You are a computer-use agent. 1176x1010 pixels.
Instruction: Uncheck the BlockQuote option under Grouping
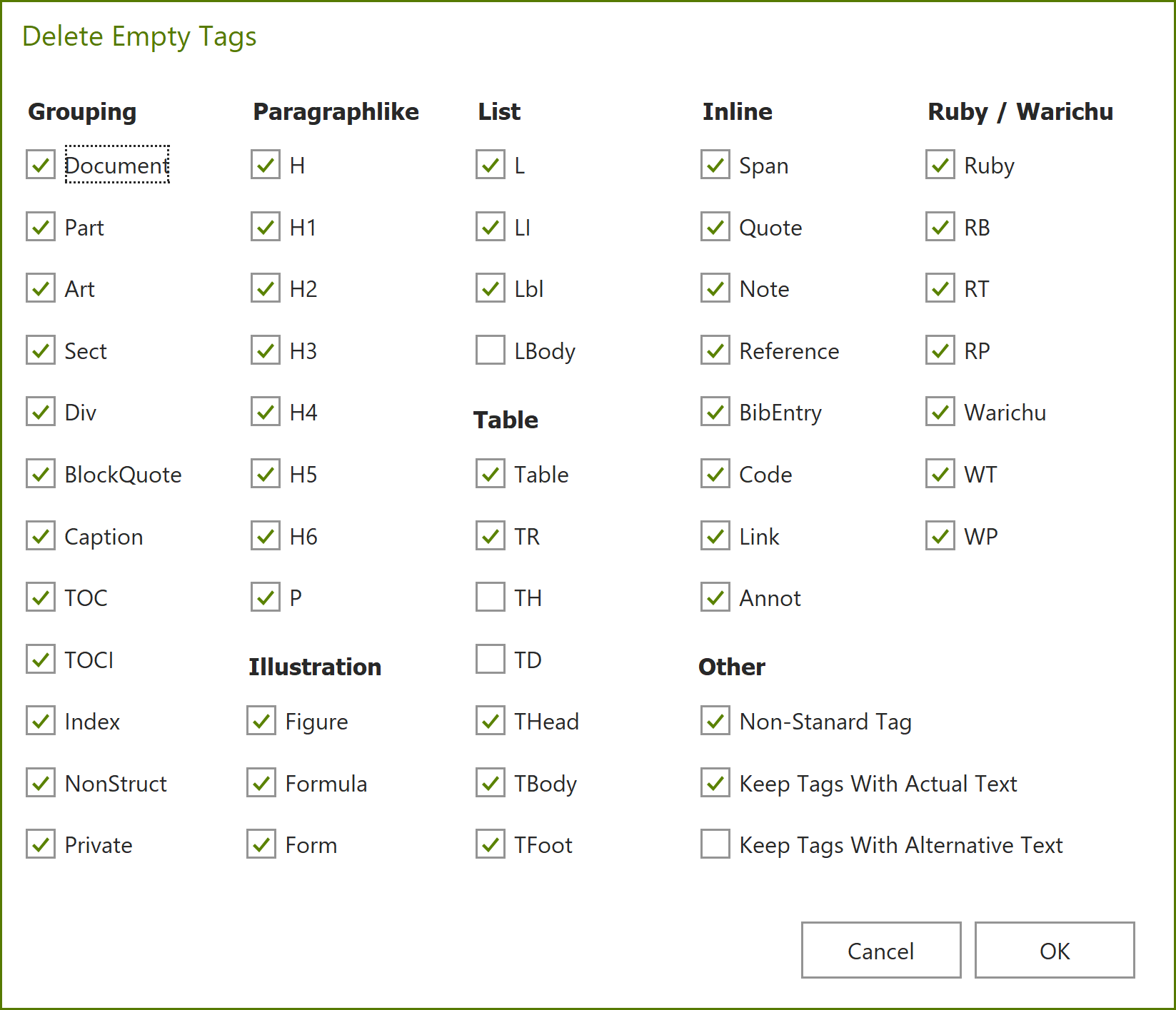(40, 474)
